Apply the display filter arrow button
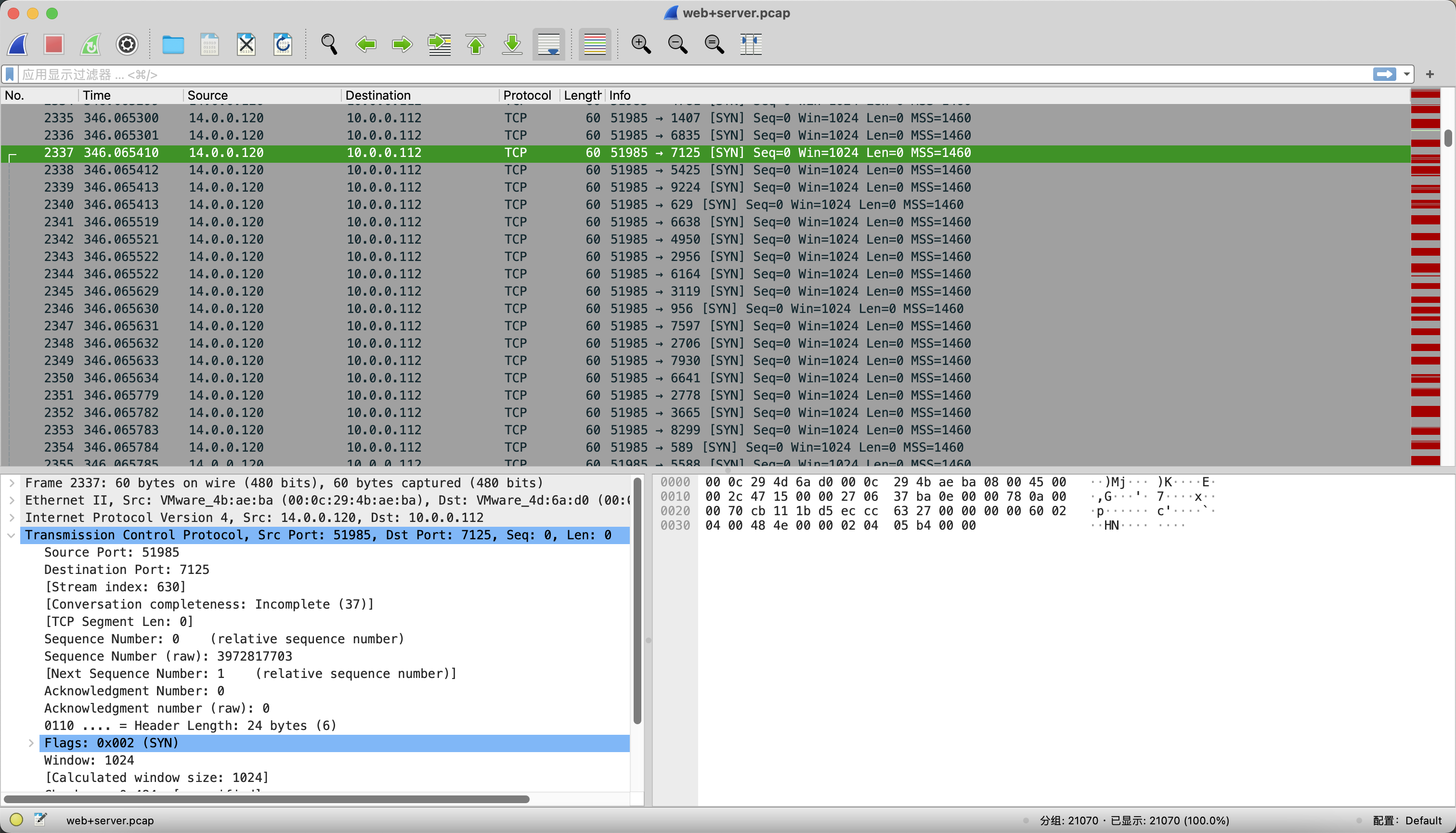 1384,74
